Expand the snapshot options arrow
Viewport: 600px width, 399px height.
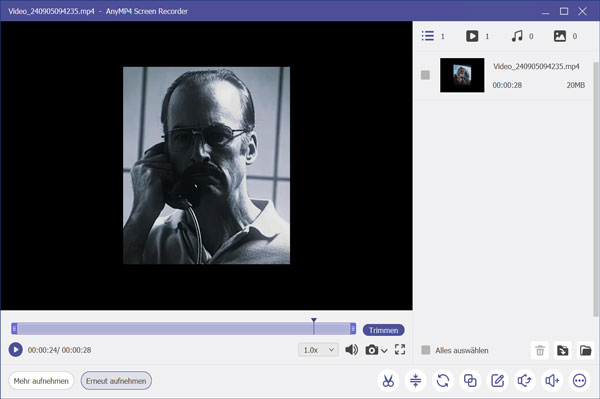(x=384, y=350)
